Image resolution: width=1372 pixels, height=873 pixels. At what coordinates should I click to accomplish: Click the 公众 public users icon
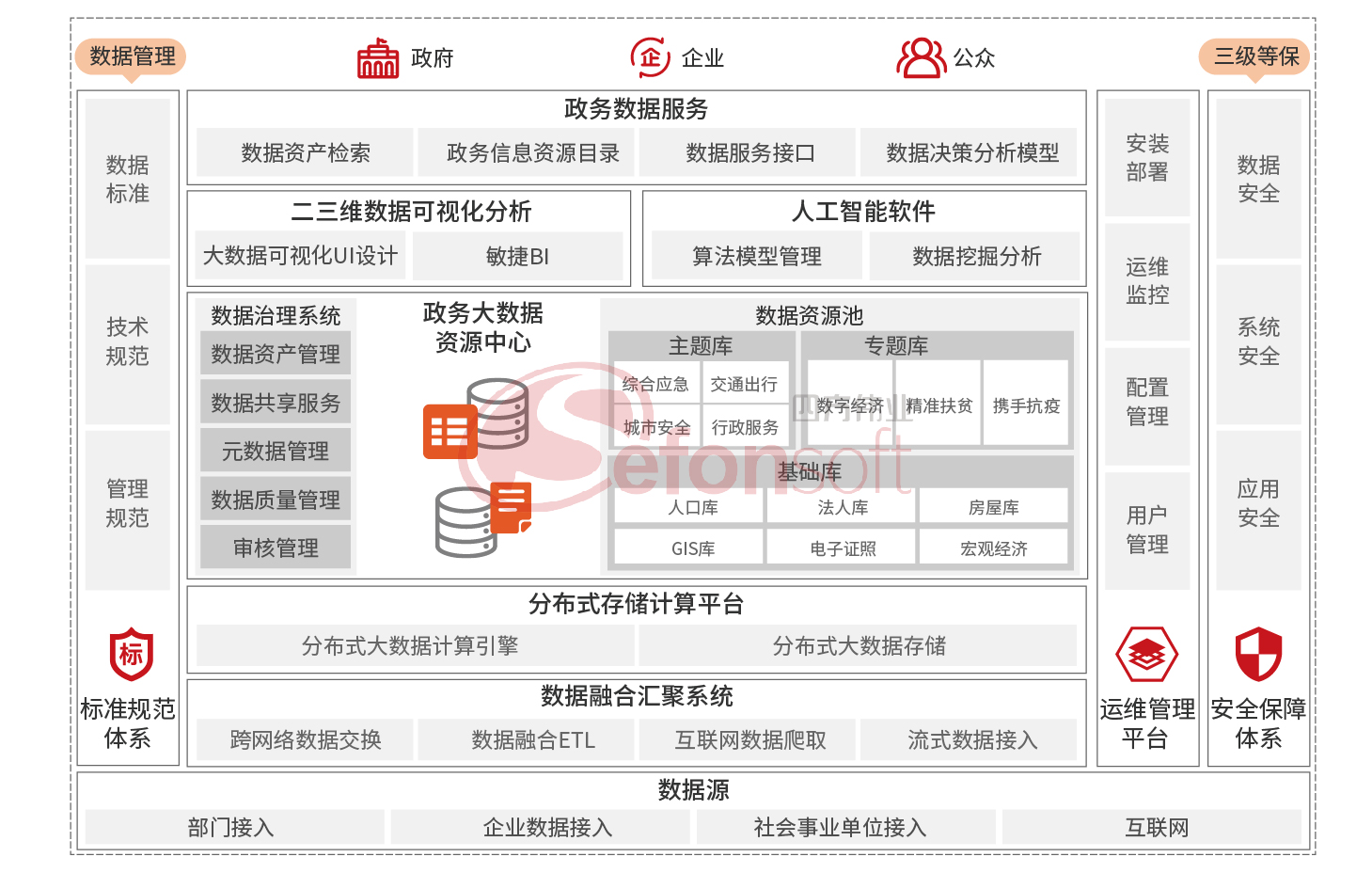(x=921, y=58)
